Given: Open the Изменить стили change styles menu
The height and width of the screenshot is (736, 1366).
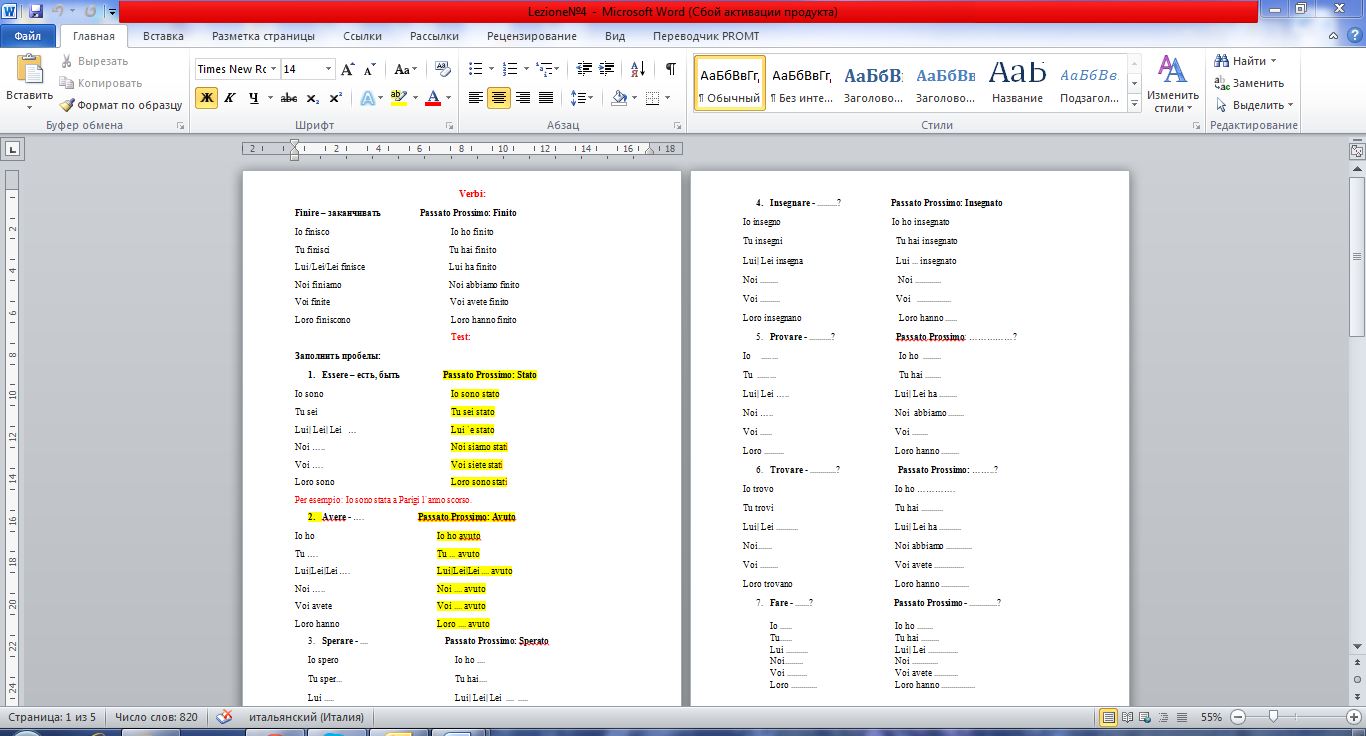Looking at the screenshot, I should (x=1173, y=84).
